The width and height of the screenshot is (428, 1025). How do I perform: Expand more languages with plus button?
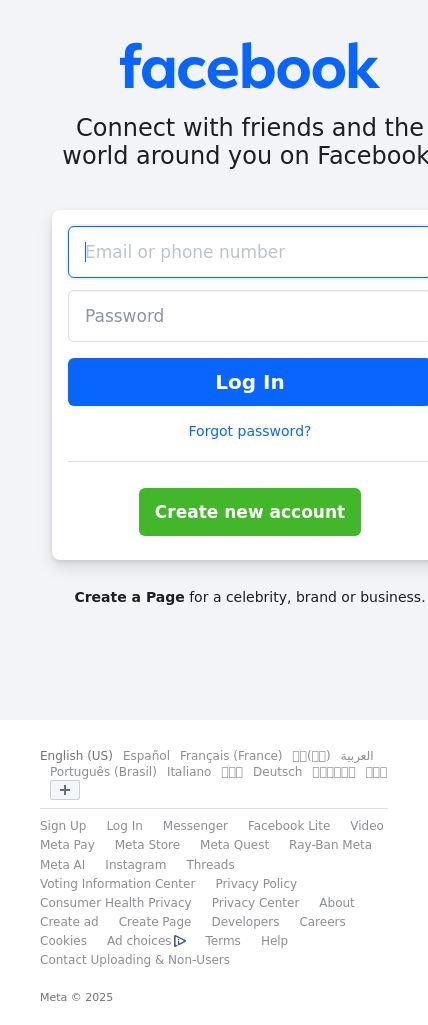click(x=65, y=790)
